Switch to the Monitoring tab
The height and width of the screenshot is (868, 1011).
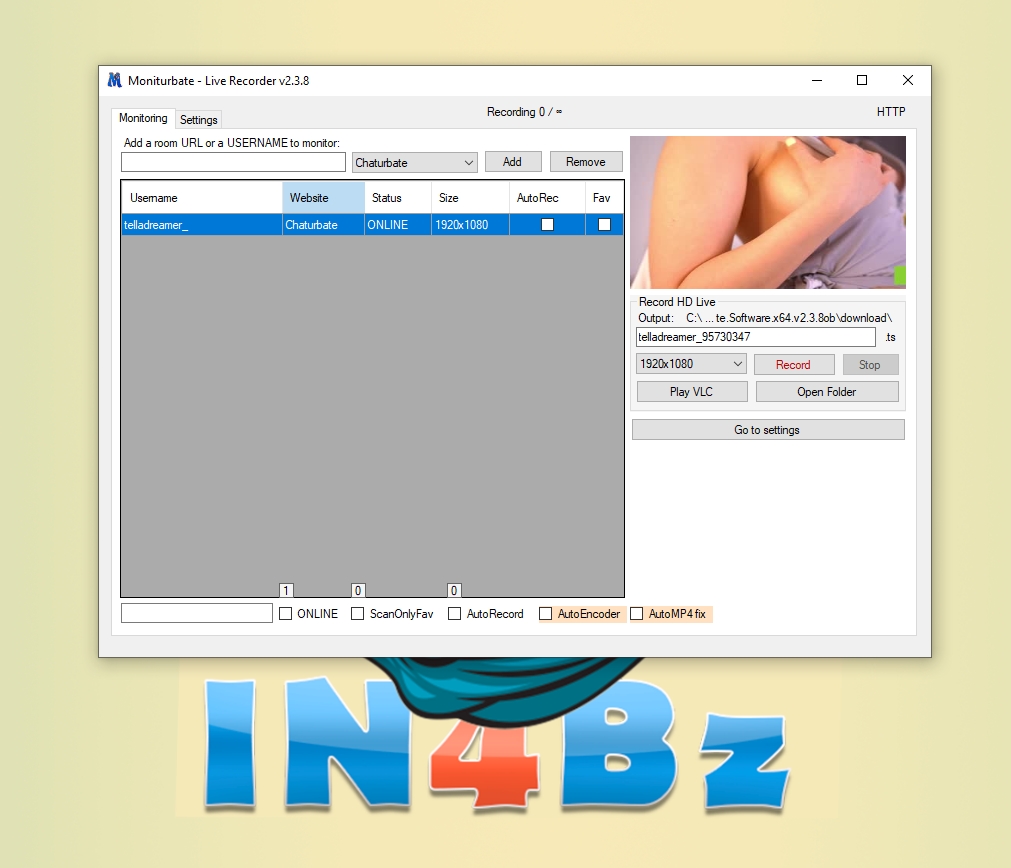point(143,118)
